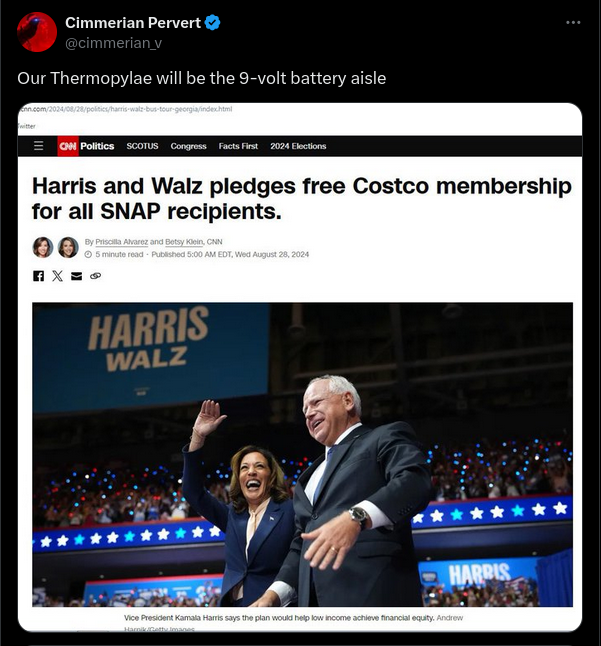
Task: Select Facts First in navigation bar
Action: (x=239, y=146)
